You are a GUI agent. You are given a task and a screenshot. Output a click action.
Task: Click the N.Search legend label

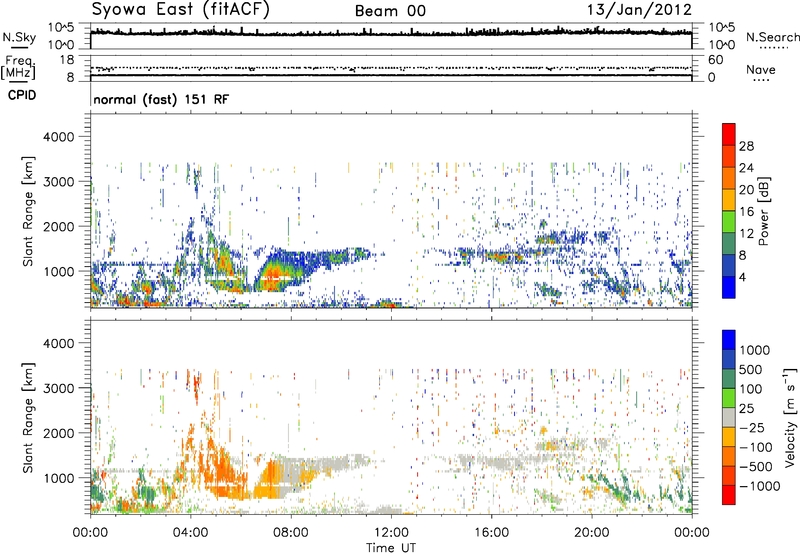point(772,37)
